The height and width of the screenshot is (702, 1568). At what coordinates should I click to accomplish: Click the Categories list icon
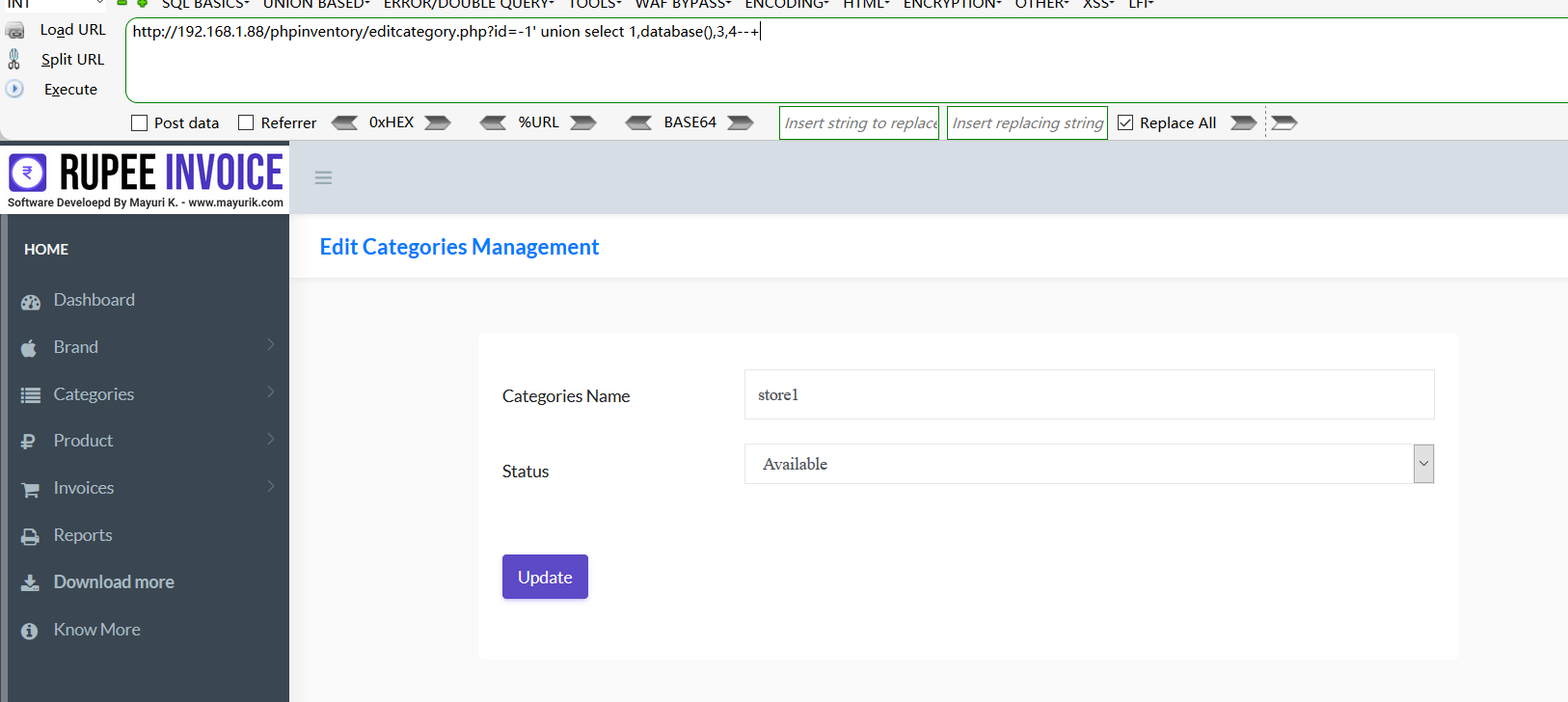click(x=31, y=395)
